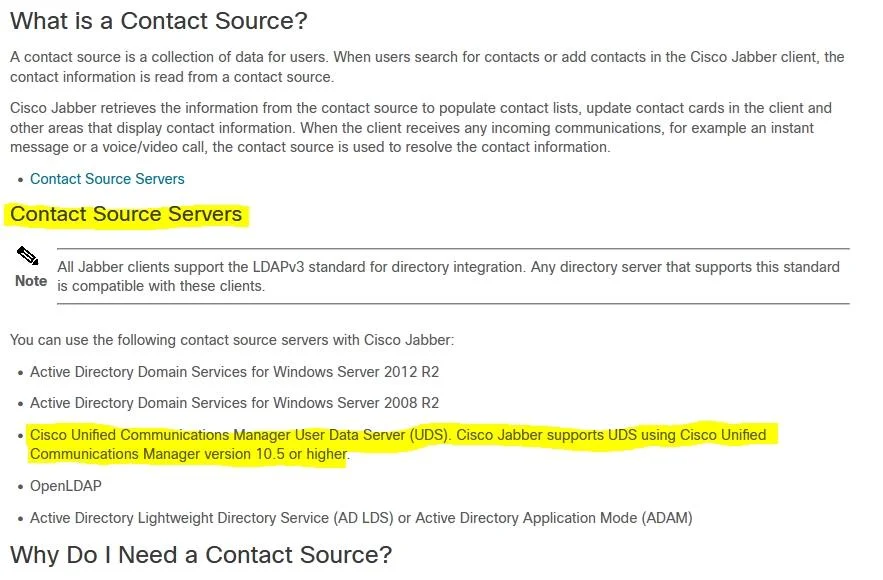Screen dimensions: 883x580
Task: Select the OpenLDAP bullet item
Action: [66, 486]
